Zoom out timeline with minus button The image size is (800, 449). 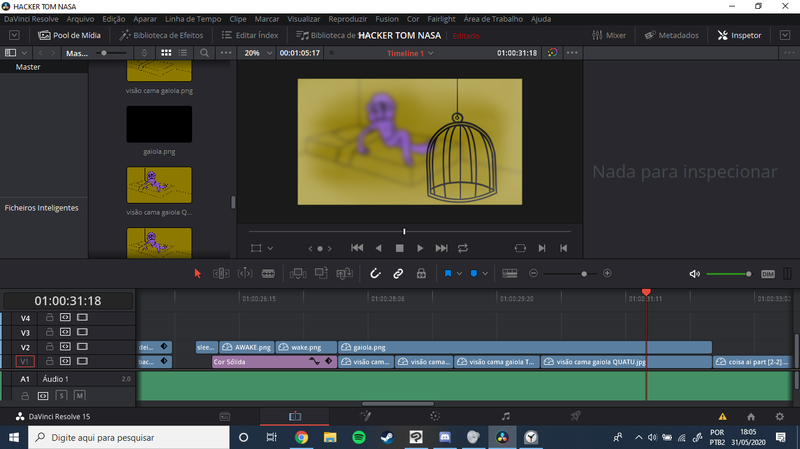click(x=533, y=273)
